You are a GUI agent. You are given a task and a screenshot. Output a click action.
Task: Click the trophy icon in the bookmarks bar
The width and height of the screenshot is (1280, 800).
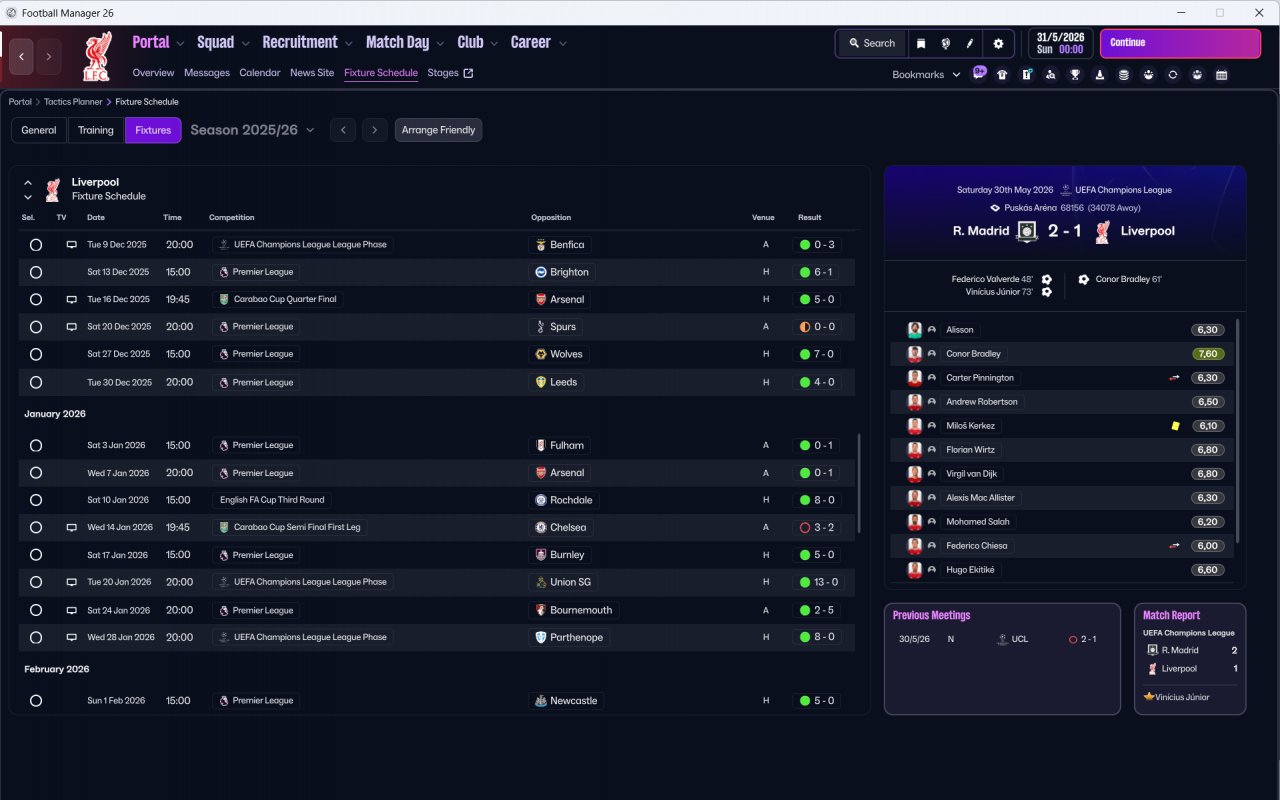point(1075,74)
